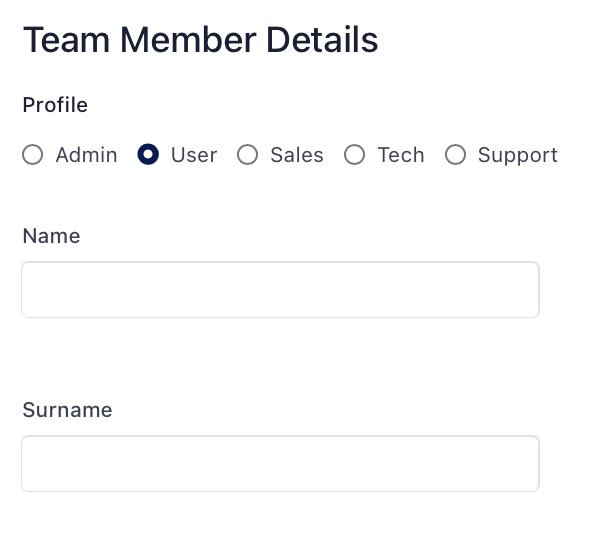Click the 'User' option label text
Image resolution: width=614 pixels, height=538 pixels.
(x=194, y=155)
